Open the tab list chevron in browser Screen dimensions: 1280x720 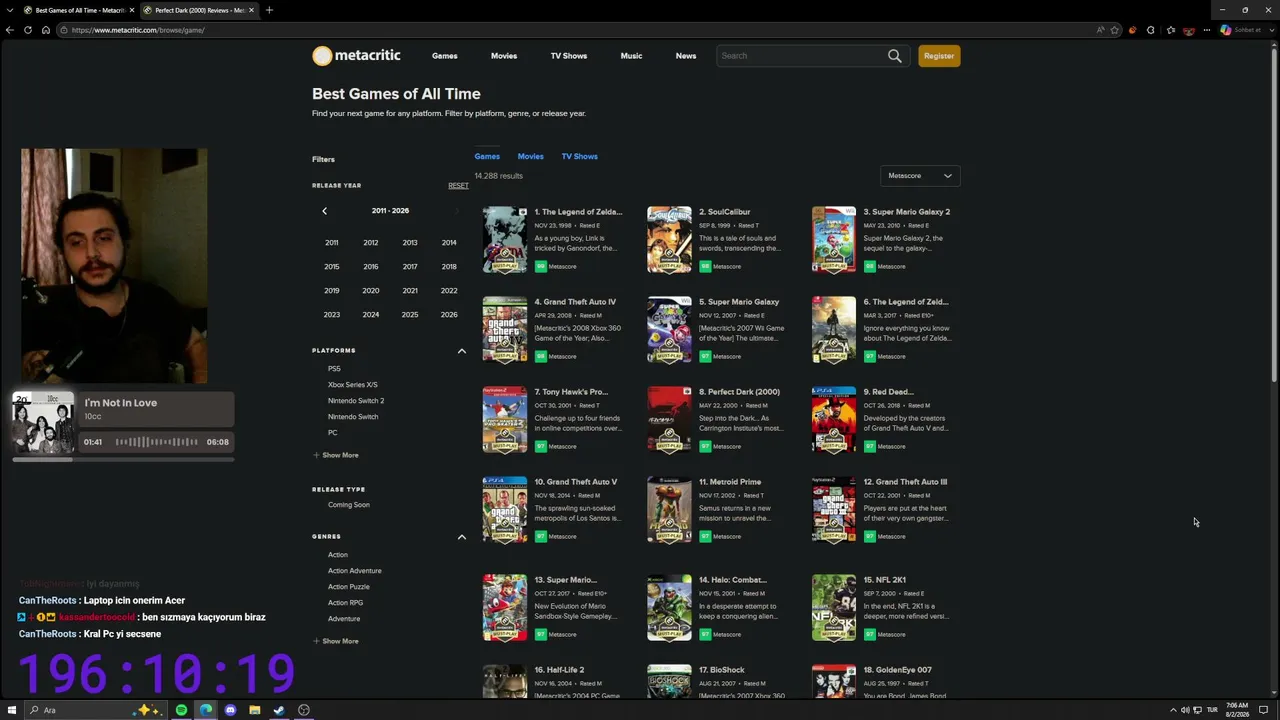click(9, 10)
